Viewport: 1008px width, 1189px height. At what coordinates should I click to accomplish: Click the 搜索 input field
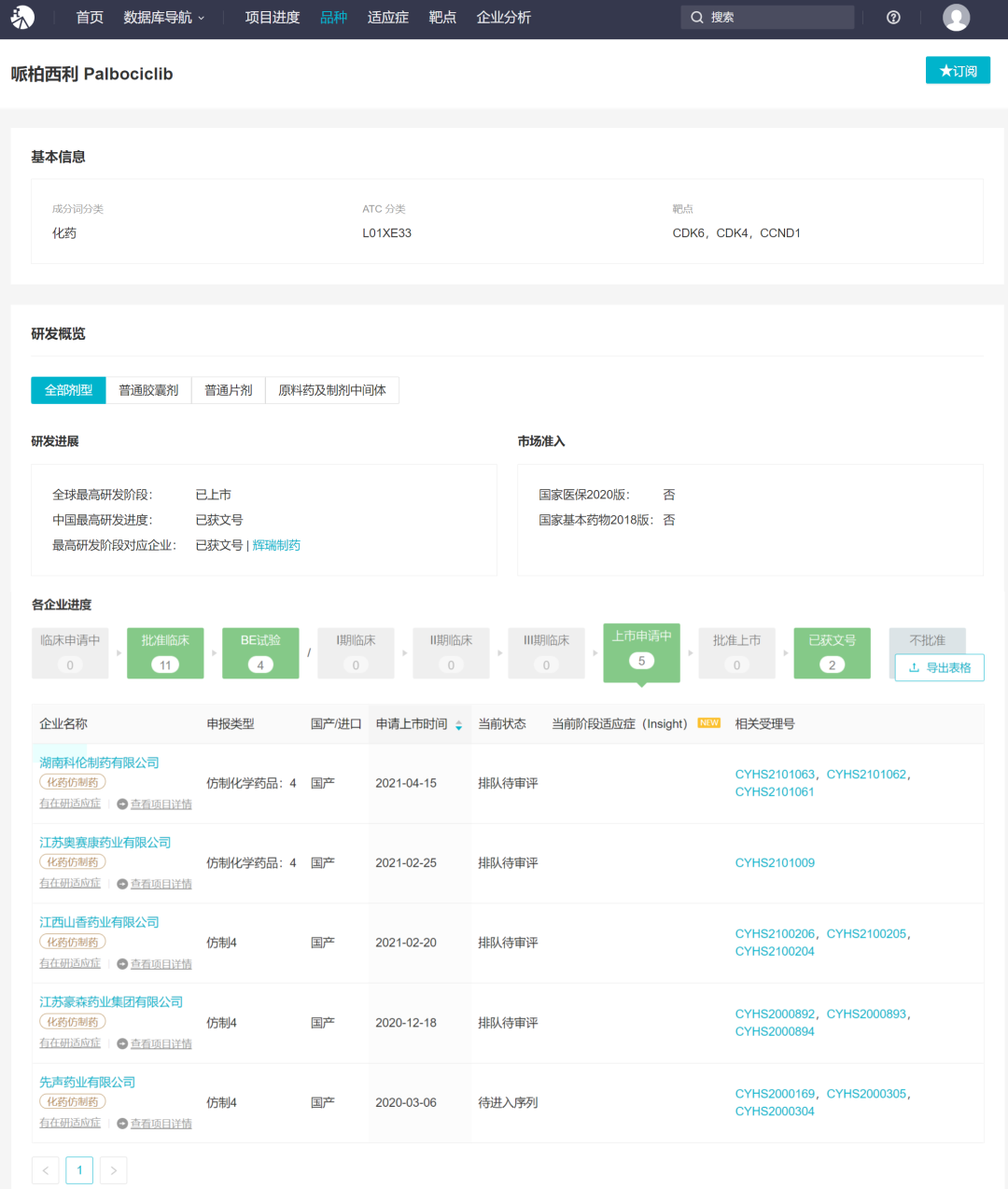[x=767, y=17]
